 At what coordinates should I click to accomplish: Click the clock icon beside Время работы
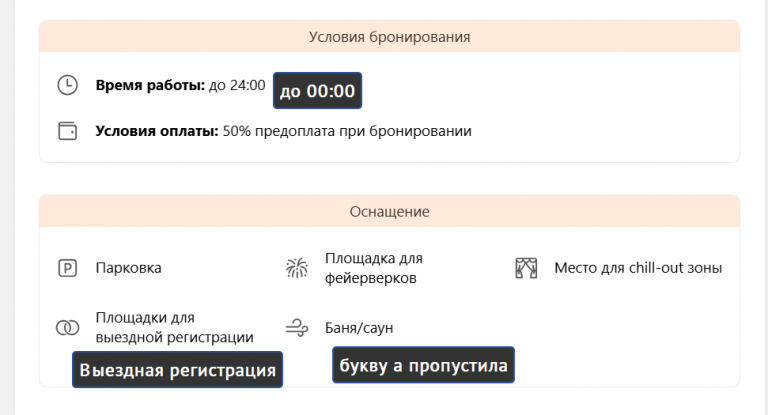68,85
